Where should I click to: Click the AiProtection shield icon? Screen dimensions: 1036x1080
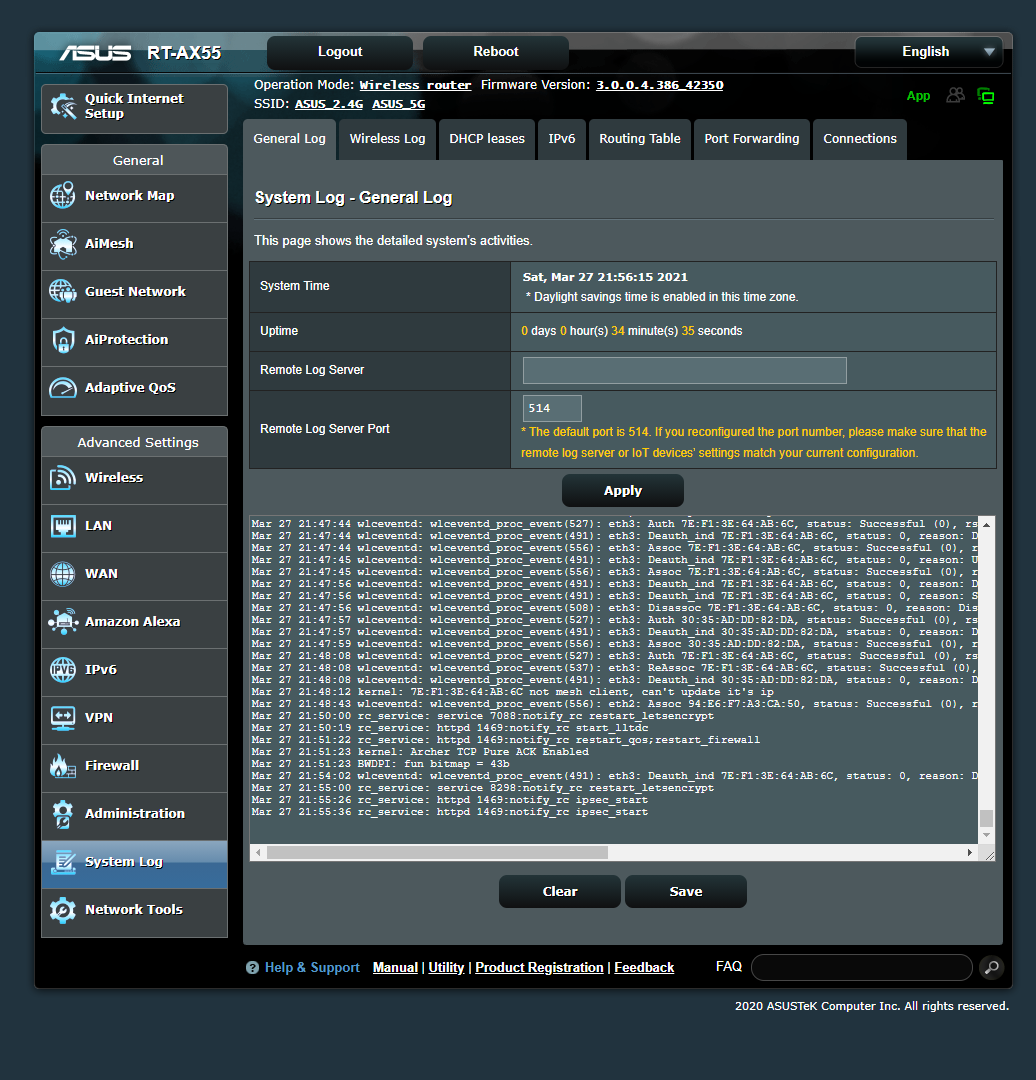tap(63, 340)
